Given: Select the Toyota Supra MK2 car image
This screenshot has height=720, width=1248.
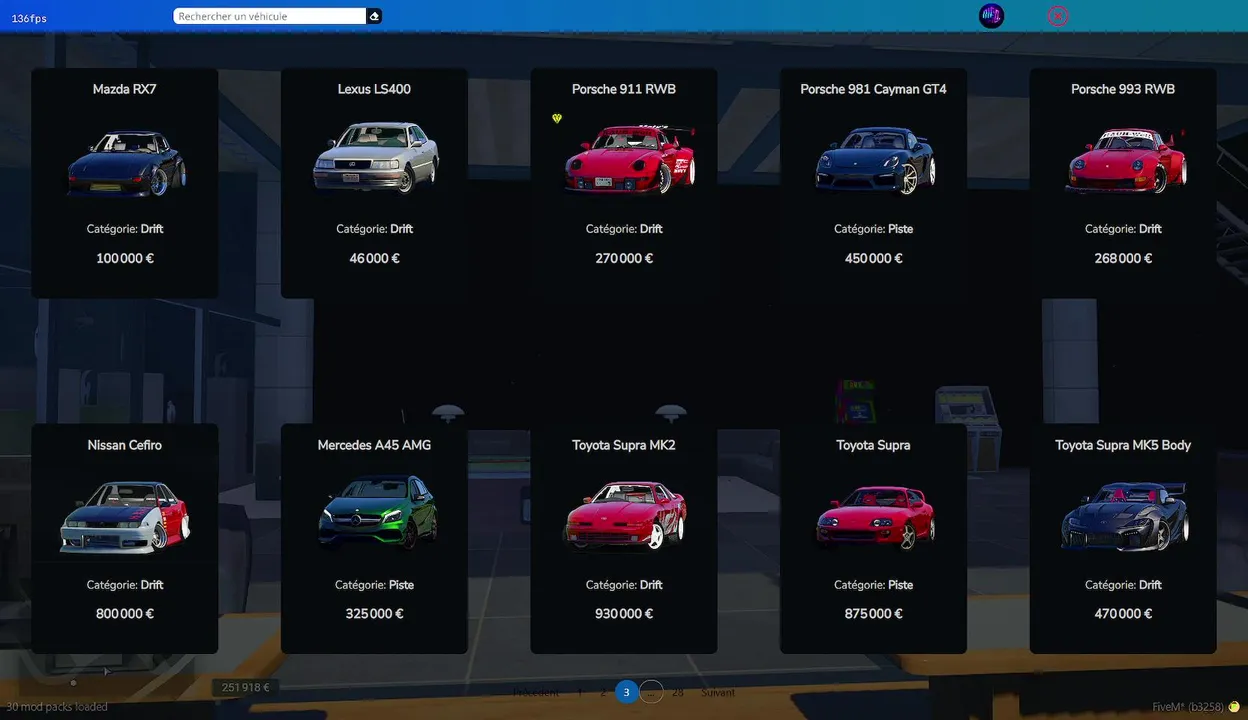Looking at the screenshot, I should click(625, 516).
